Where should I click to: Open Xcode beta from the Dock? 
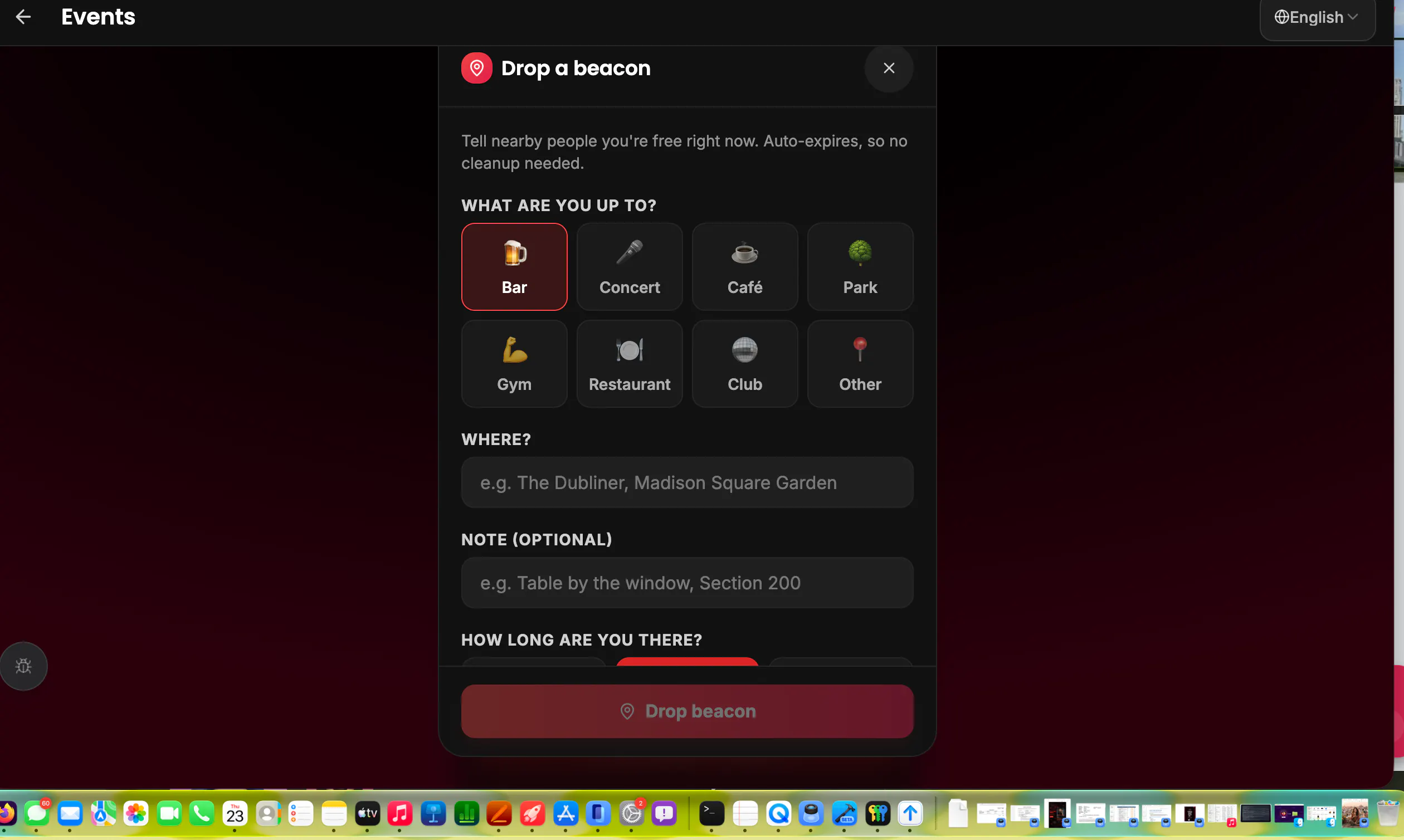[845, 814]
